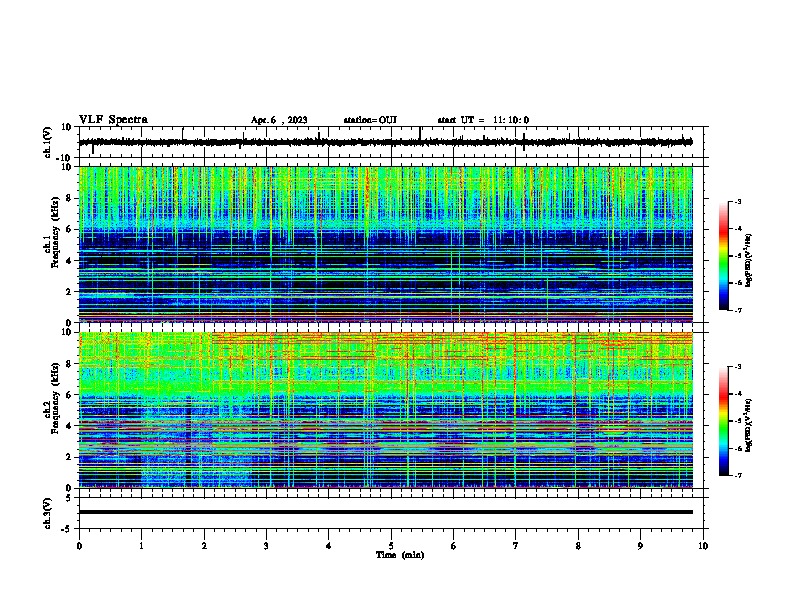Image resolution: width=792 pixels, height=612 pixels.
Task: Click time axis tick label "1"
Action: click(x=141, y=546)
